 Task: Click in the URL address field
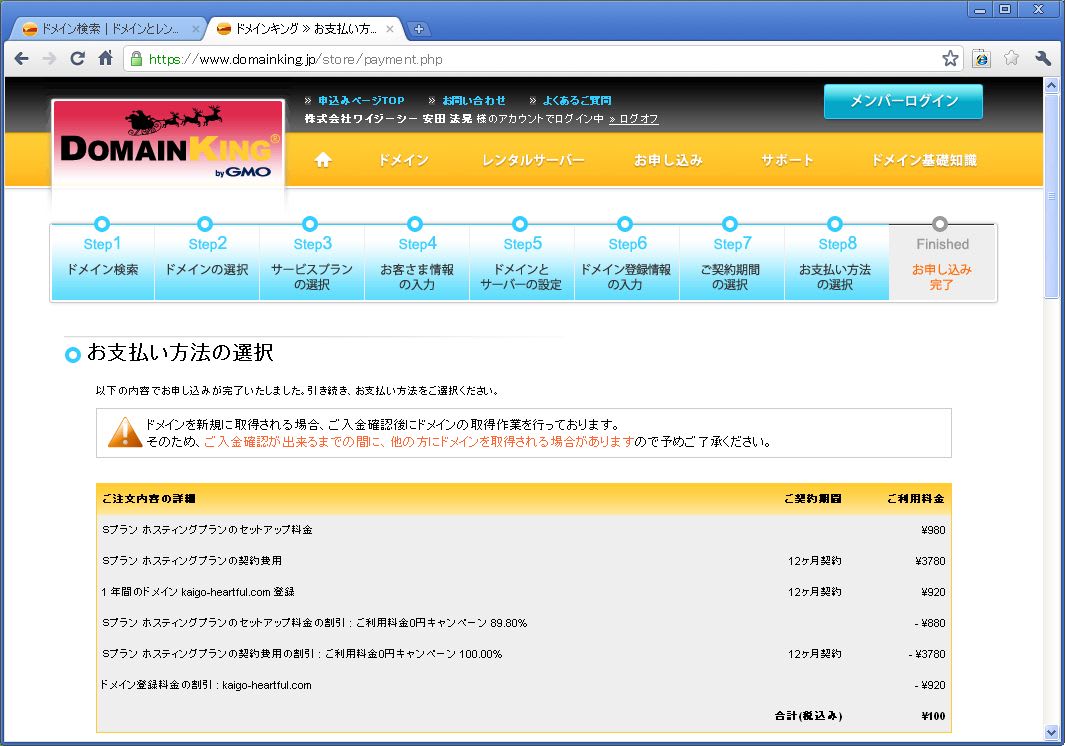(540, 59)
